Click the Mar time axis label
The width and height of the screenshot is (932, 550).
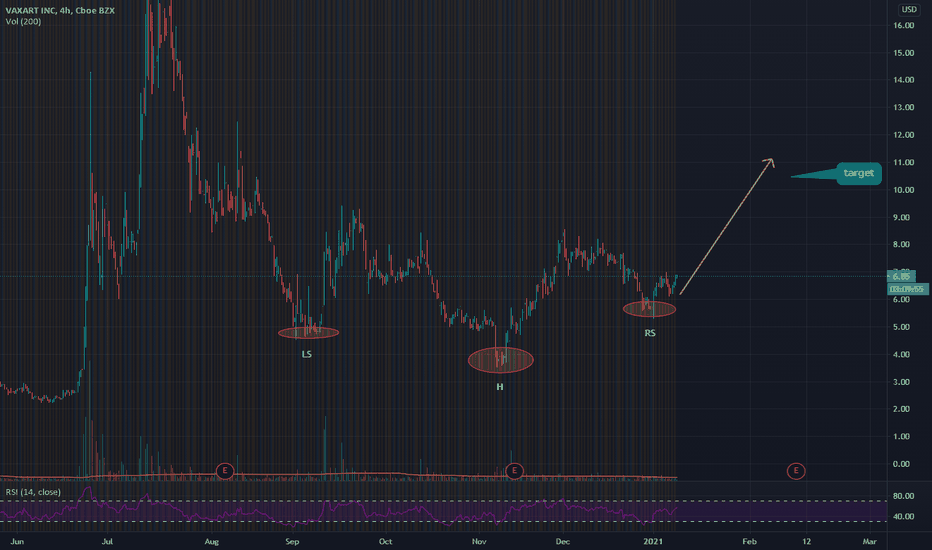870,541
